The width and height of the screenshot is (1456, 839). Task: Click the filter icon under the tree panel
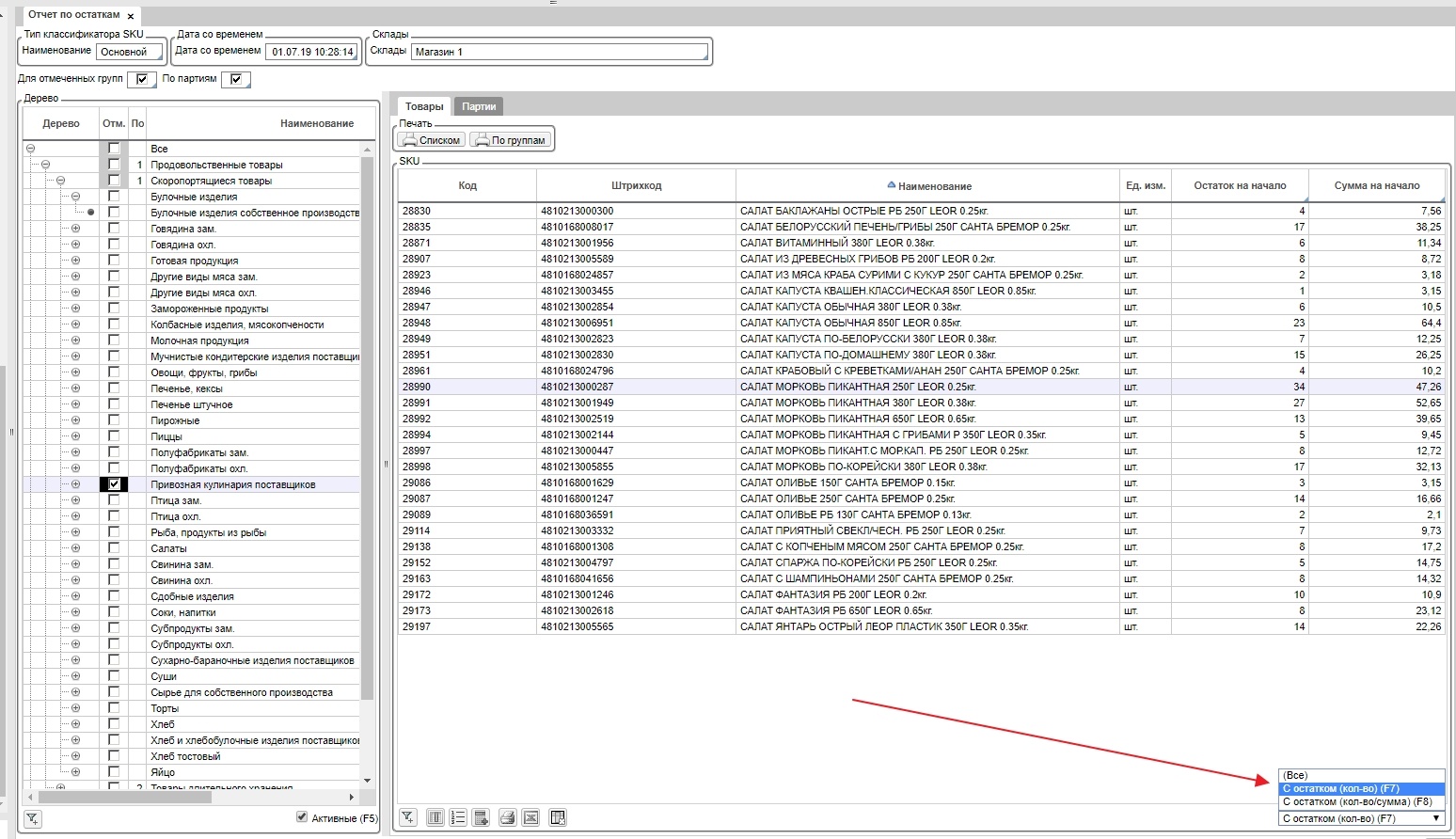click(x=32, y=818)
